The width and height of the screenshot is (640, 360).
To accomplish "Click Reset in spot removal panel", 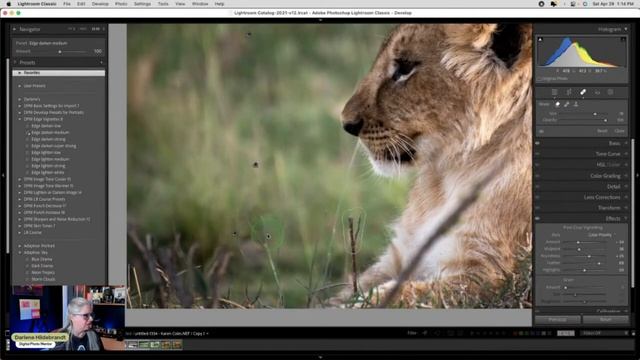I will pos(602,131).
